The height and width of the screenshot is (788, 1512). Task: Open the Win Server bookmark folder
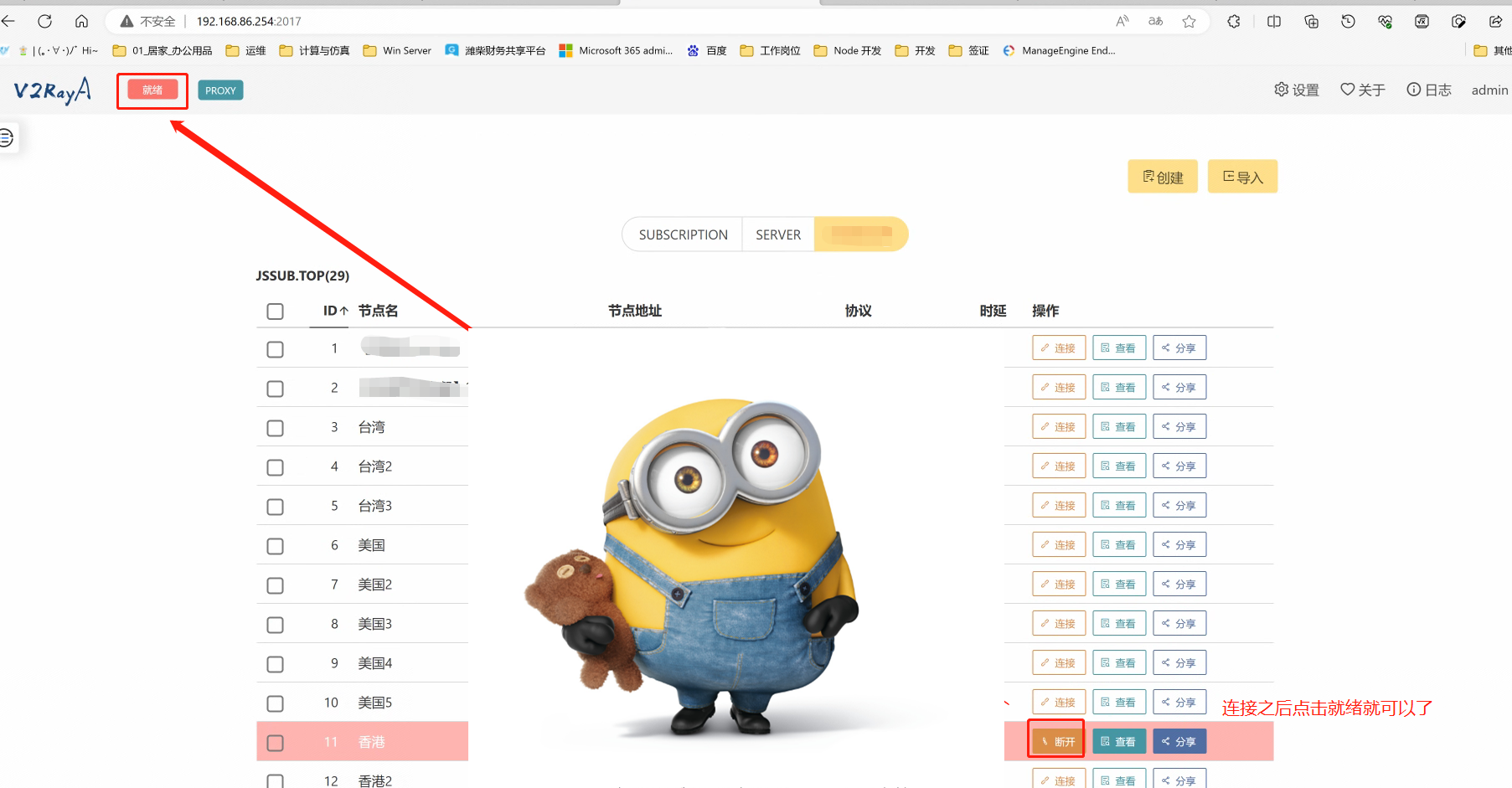tap(397, 50)
